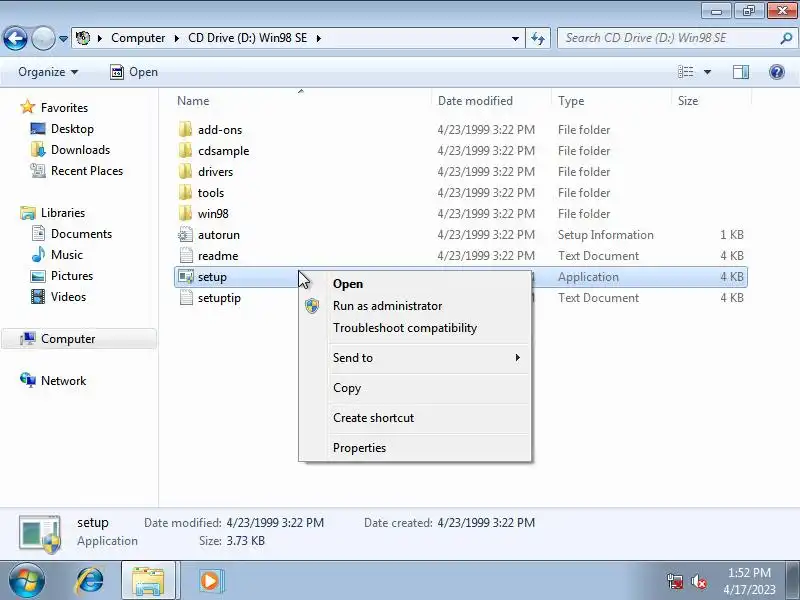Open the Organize menu
Screen dimensions: 800x600
(x=48, y=72)
